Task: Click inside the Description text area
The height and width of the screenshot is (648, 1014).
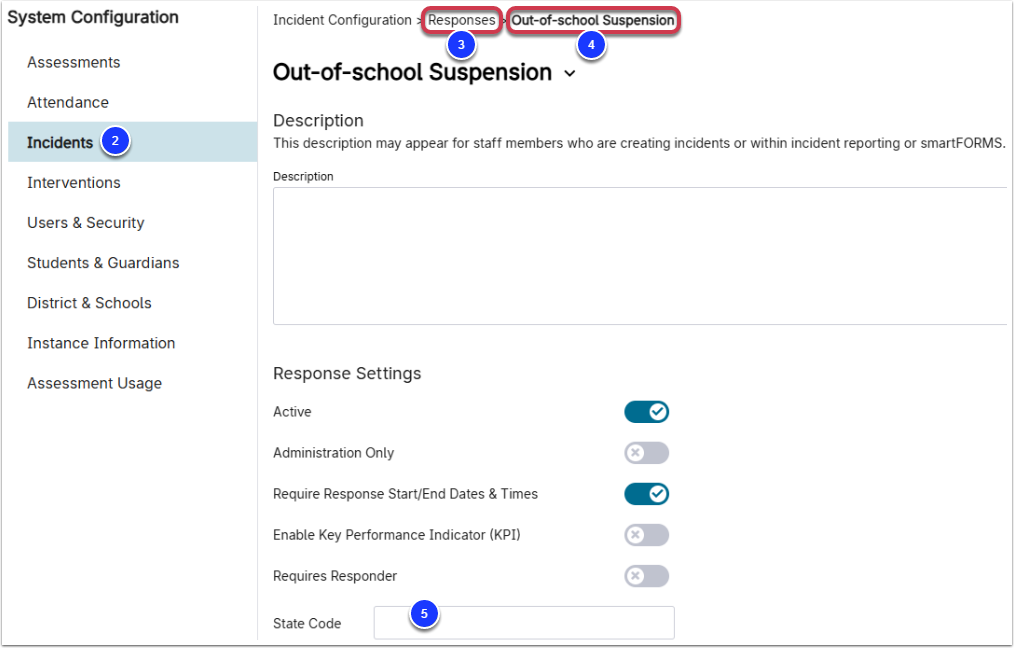Action: point(640,256)
